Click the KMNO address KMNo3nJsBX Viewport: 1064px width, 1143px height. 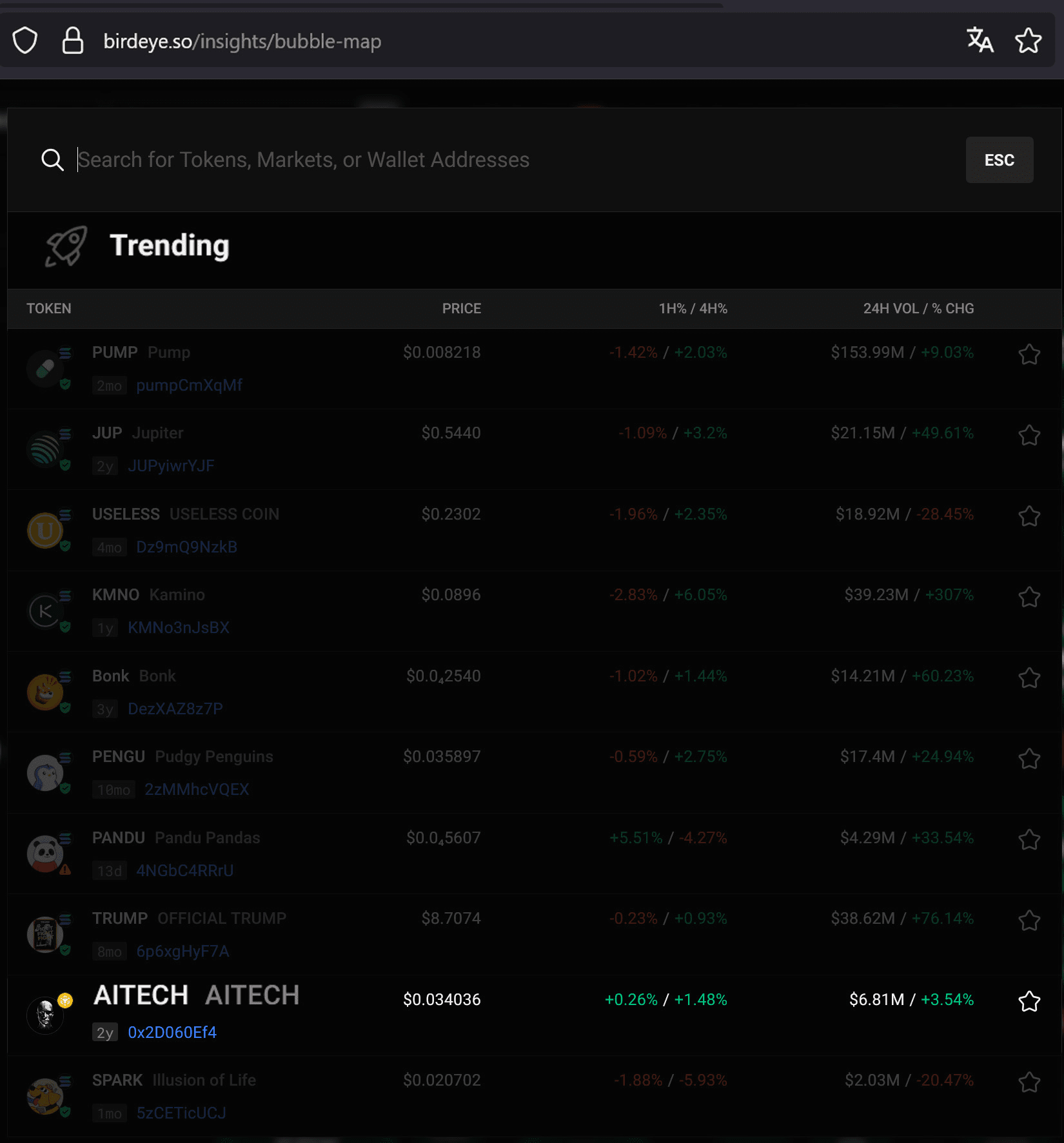179,628
